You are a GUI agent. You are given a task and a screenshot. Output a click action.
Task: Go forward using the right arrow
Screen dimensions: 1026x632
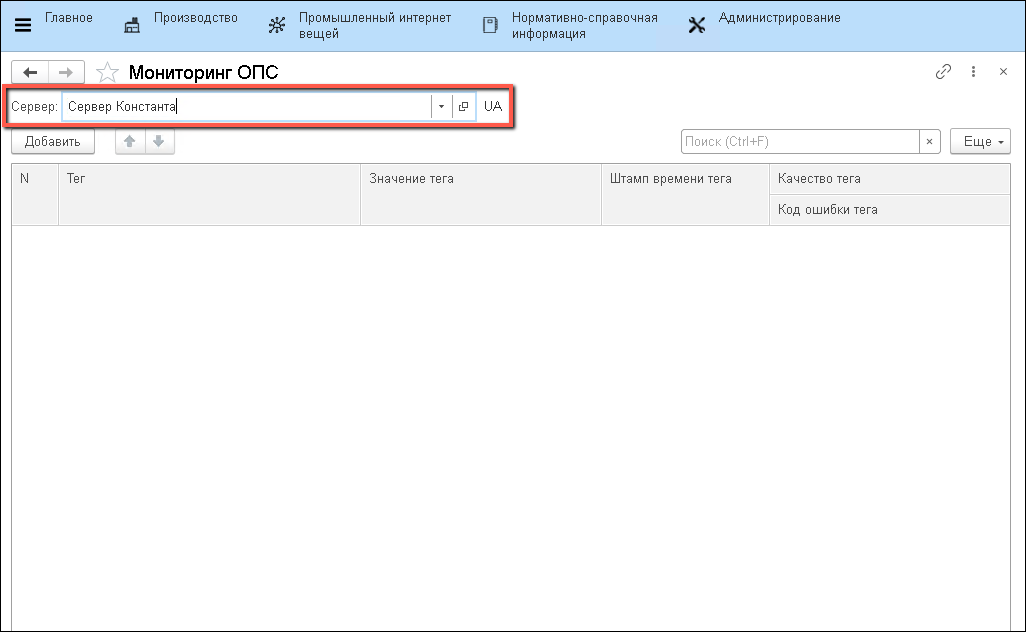[66, 72]
